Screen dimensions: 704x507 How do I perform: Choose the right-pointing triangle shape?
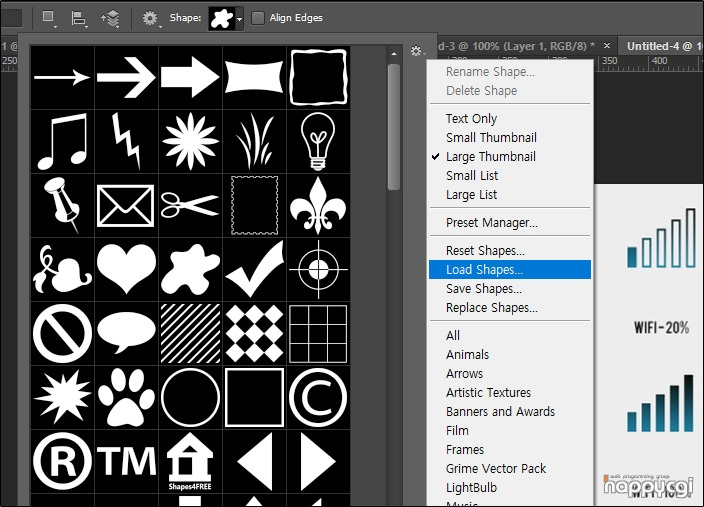tap(318, 461)
